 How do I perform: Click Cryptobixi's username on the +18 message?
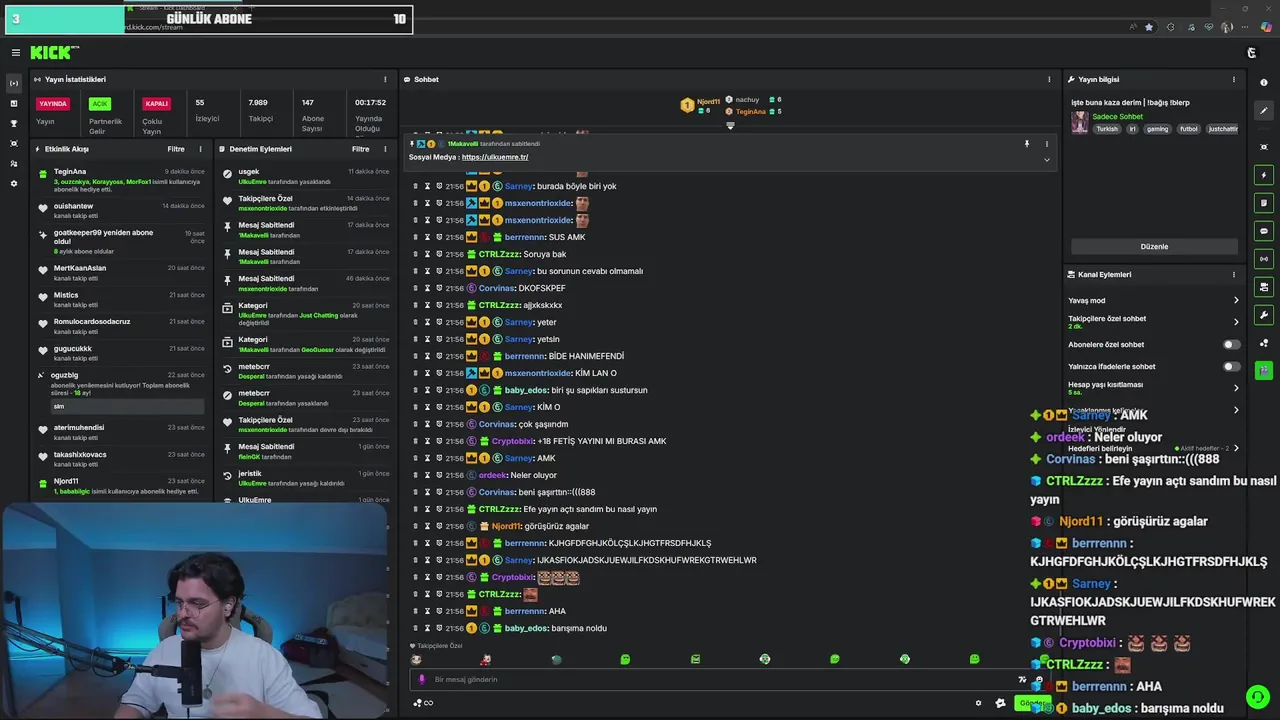[x=510, y=441]
